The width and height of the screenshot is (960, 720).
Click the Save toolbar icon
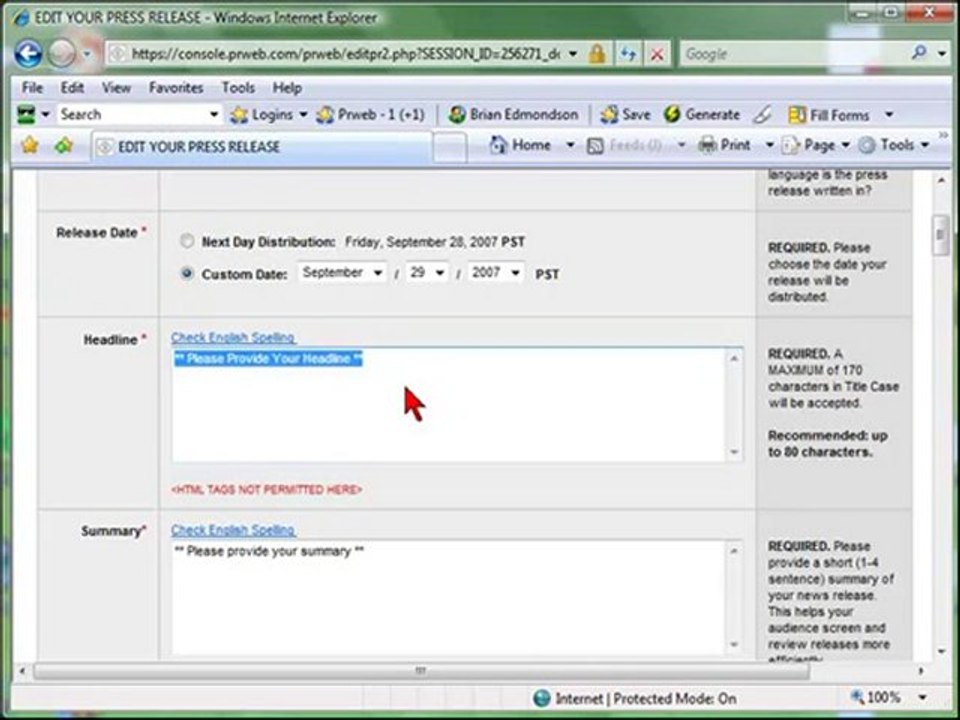625,114
